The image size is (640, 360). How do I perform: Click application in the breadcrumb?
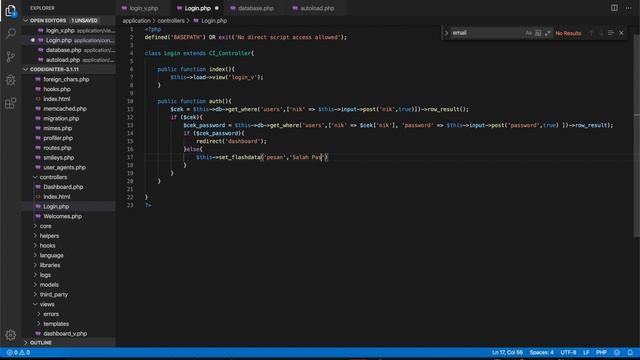tap(136, 21)
